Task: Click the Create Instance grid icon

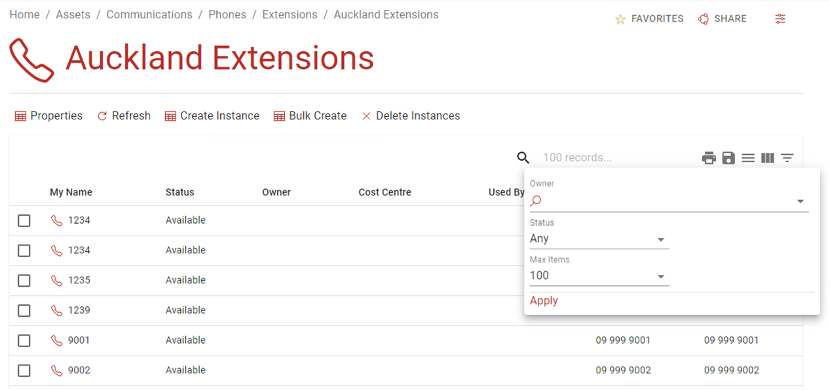Action: coord(170,116)
